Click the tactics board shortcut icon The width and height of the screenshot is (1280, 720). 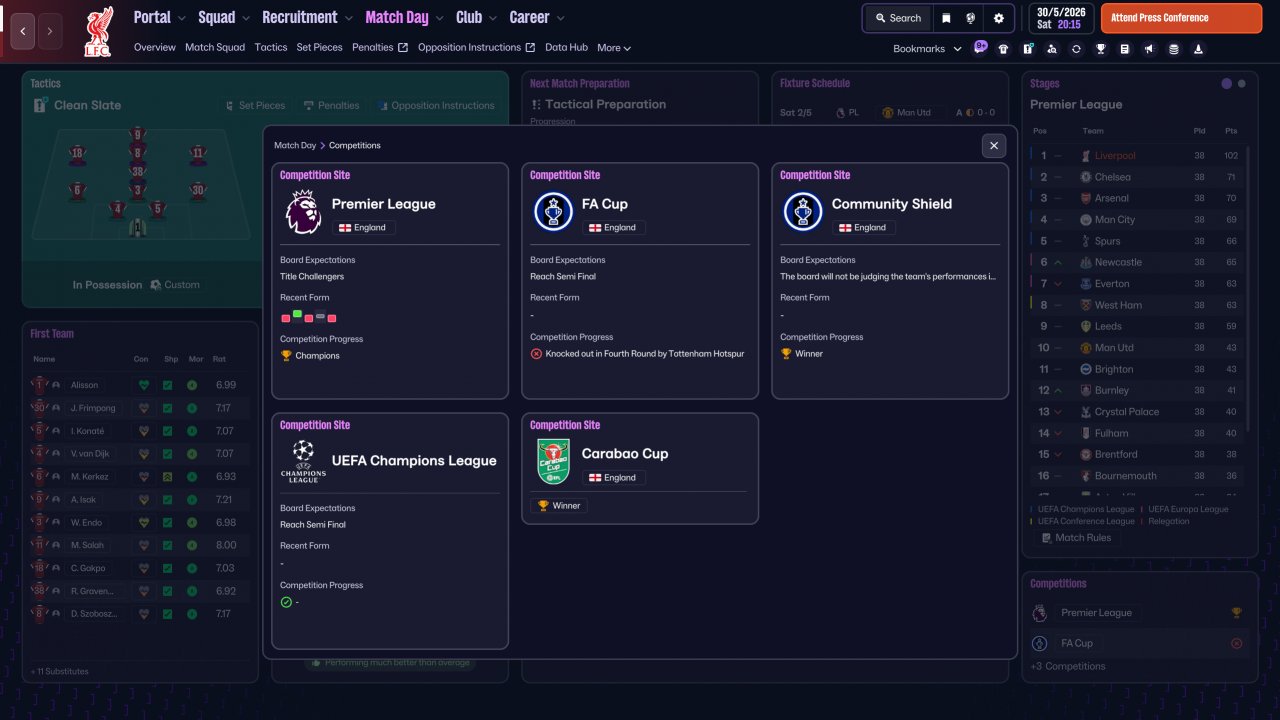coord(1028,49)
